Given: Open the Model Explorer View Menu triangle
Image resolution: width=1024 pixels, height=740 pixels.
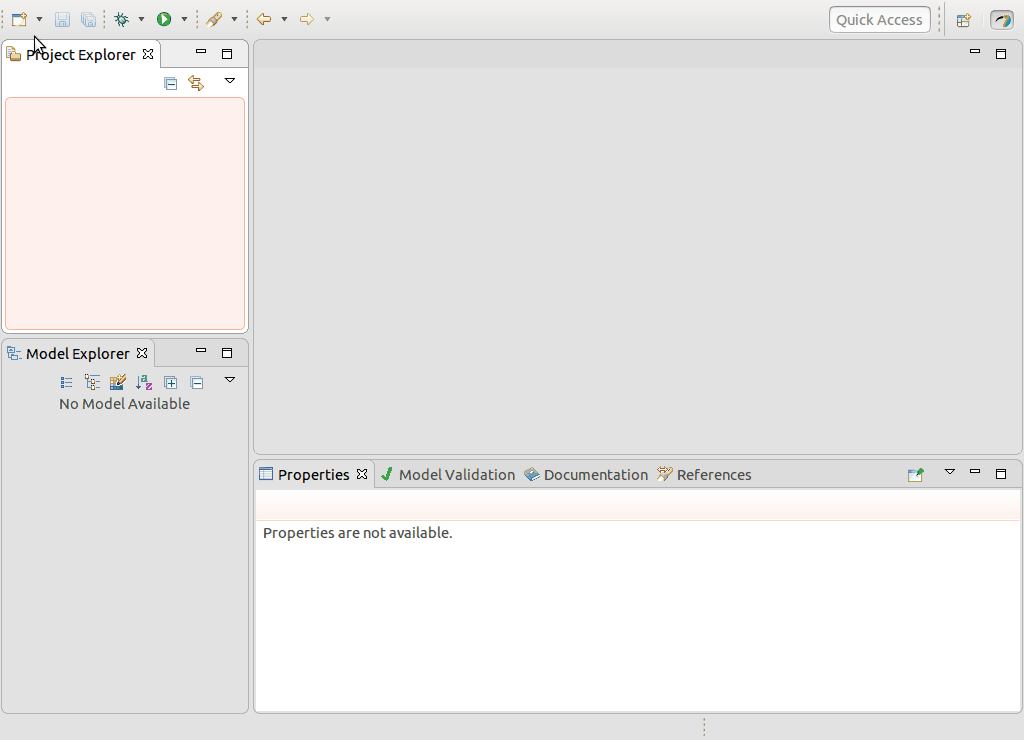Looking at the screenshot, I should 229,380.
